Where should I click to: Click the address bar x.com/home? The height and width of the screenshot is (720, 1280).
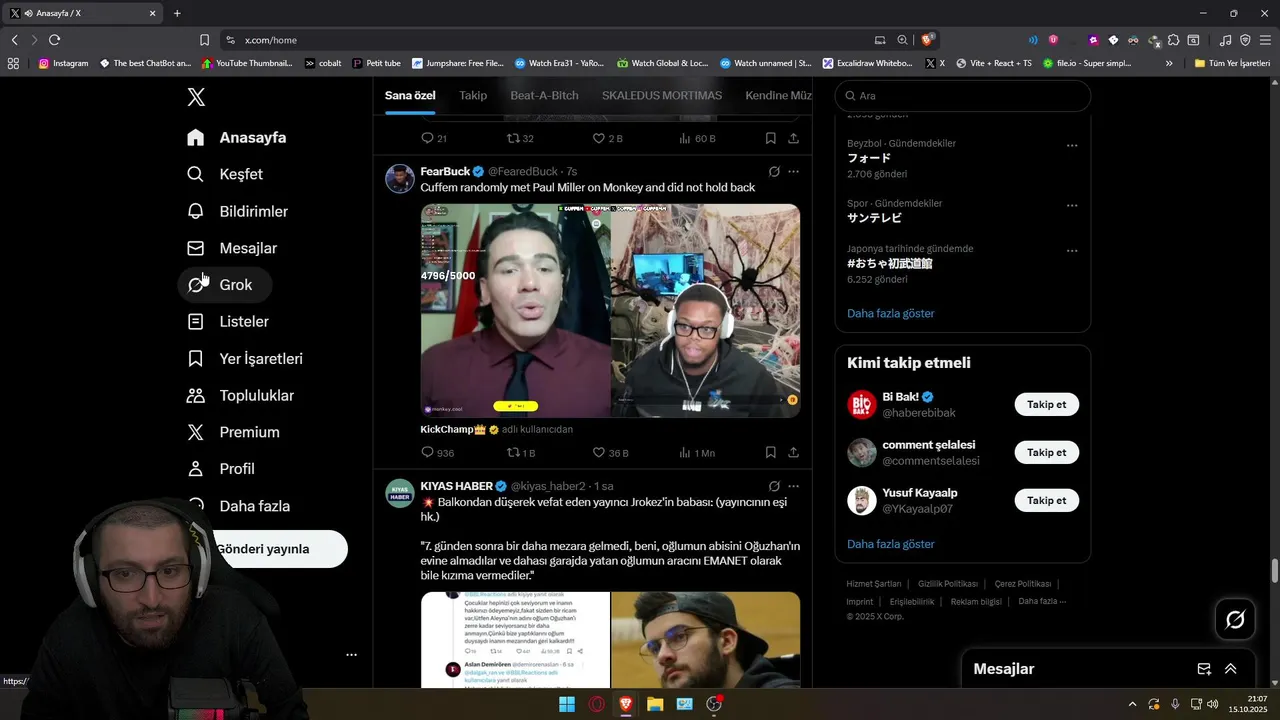[271, 40]
